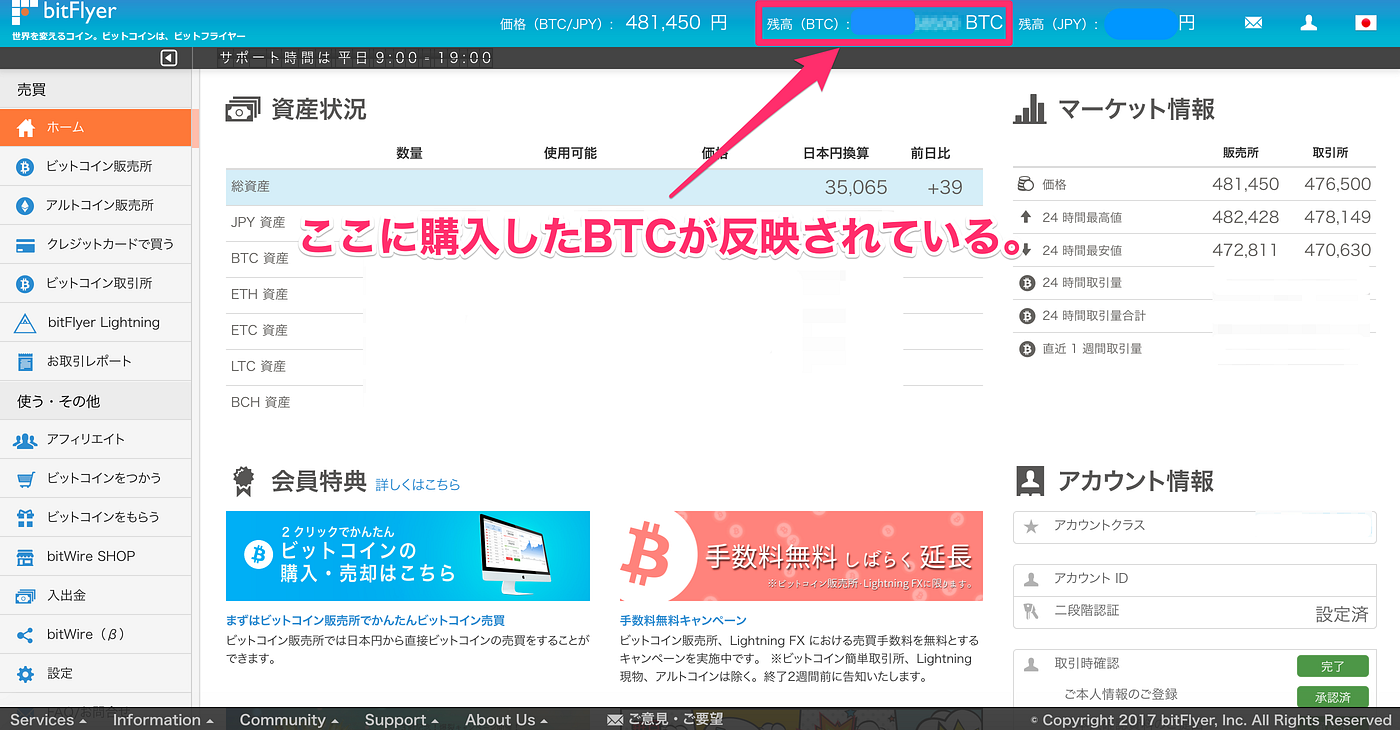Open 設定 menu item
This screenshot has height=730, width=1400.
click(x=95, y=673)
